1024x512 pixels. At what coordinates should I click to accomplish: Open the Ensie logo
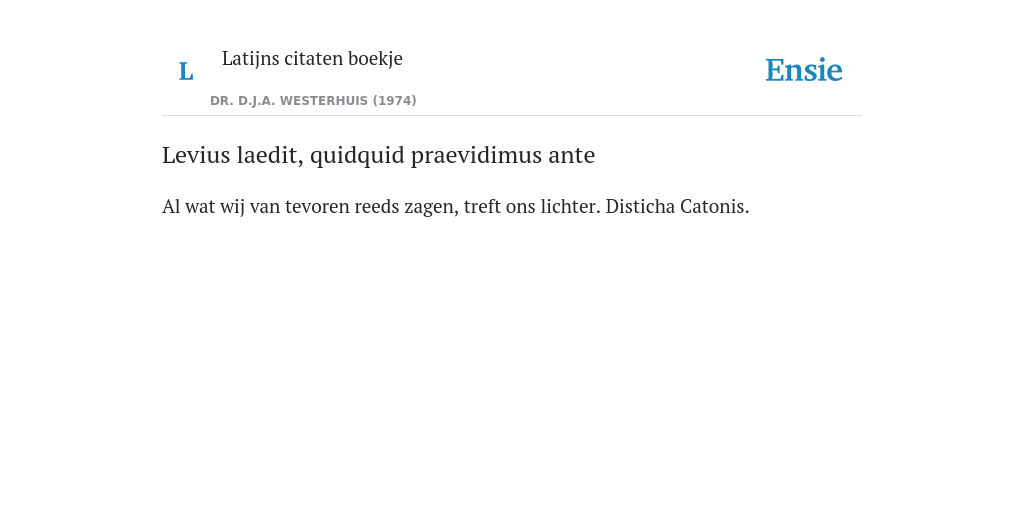click(x=804, y=70)
